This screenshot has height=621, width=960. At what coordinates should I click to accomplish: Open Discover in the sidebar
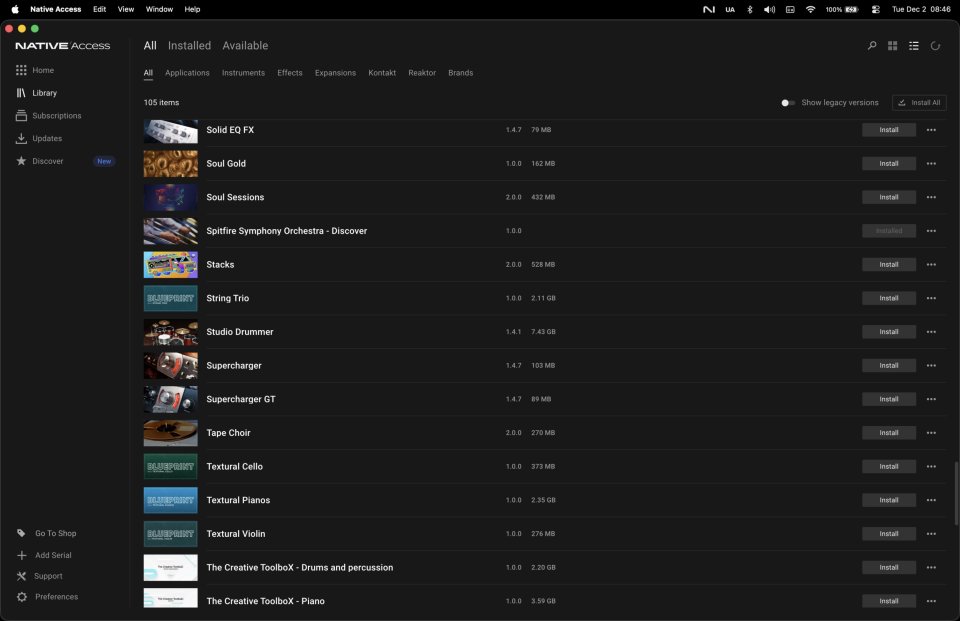[x=47, y=160]
